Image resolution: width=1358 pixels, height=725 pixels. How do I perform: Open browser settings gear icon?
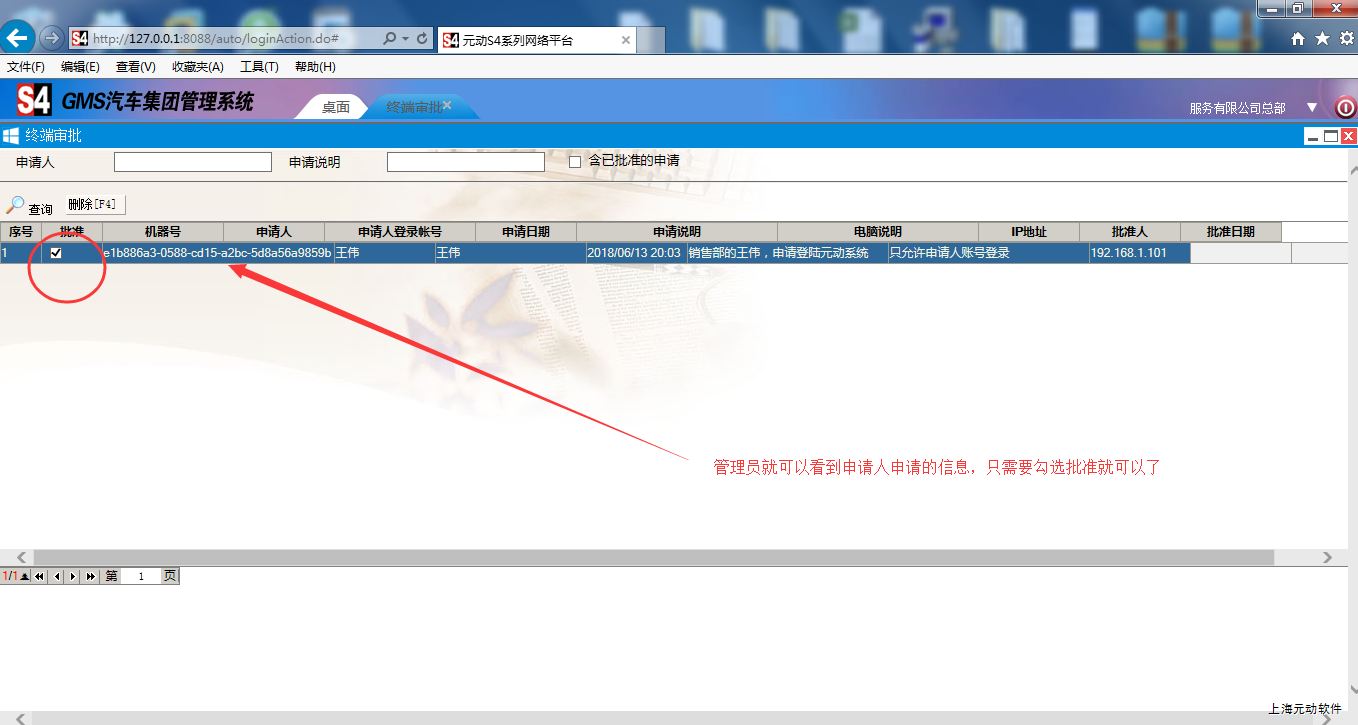(1346, 39)
